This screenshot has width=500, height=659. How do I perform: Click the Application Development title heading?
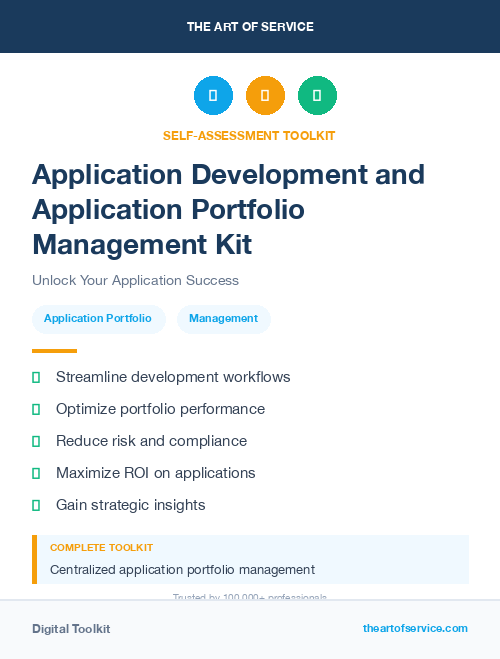pos(229,209)
